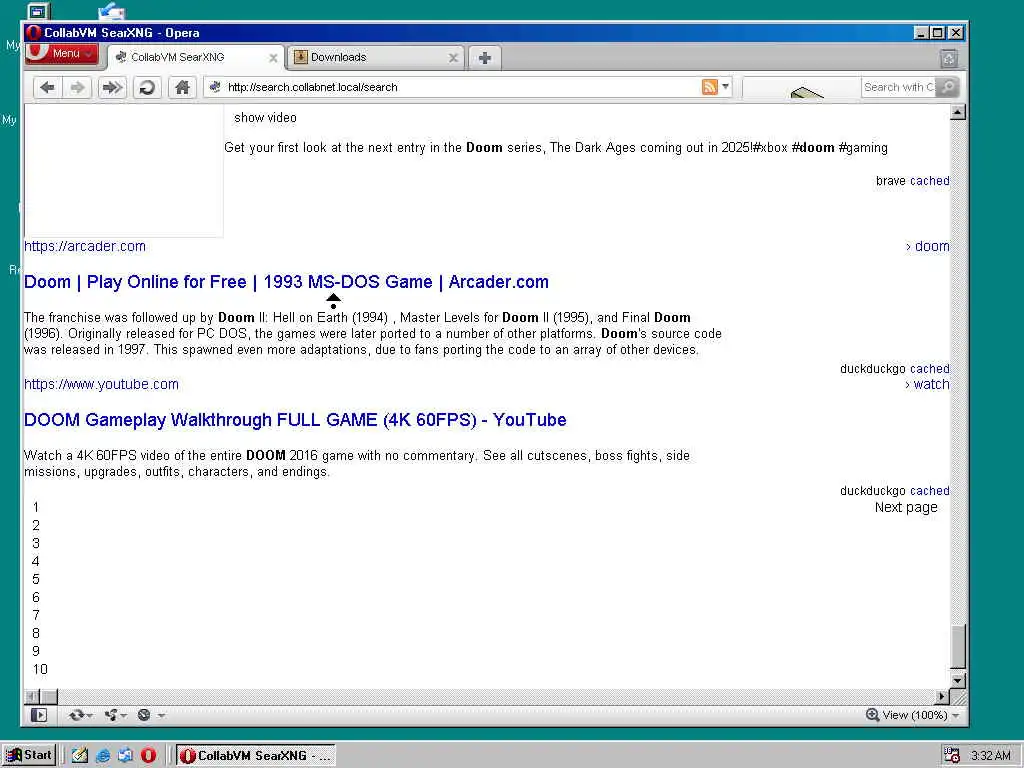The width and height of the screenshot is (1024, 768).
Task: Launch Outlook Express from quick launch
Action: coord(125,756)
